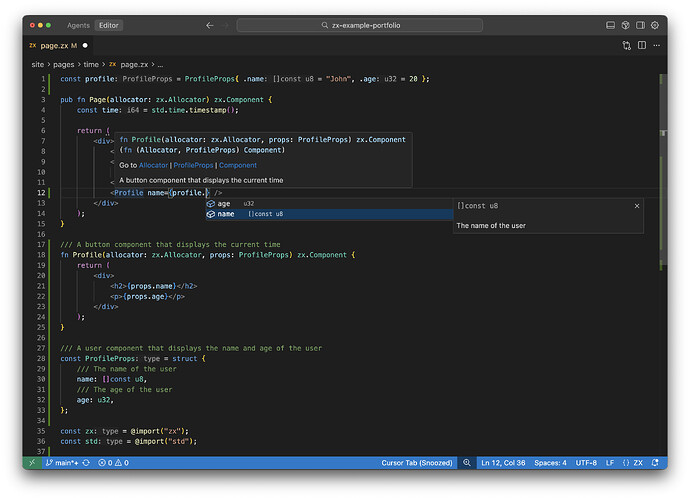Click the navigate forward arrow
The height and width of the screenshot is (498, 690).
(226, 25)
